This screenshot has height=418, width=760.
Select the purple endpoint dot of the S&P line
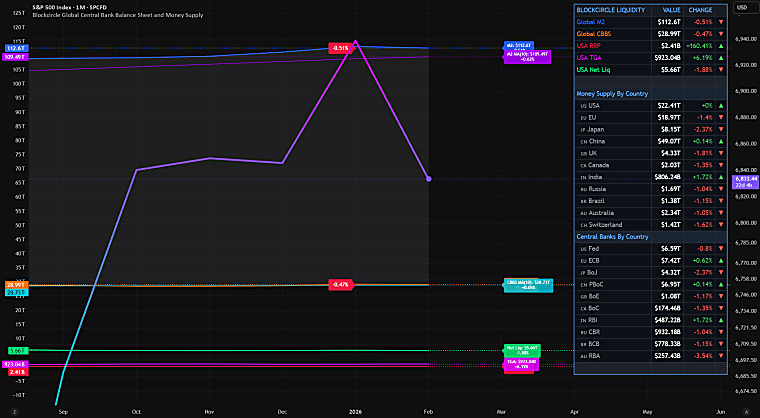click(428, 179)
